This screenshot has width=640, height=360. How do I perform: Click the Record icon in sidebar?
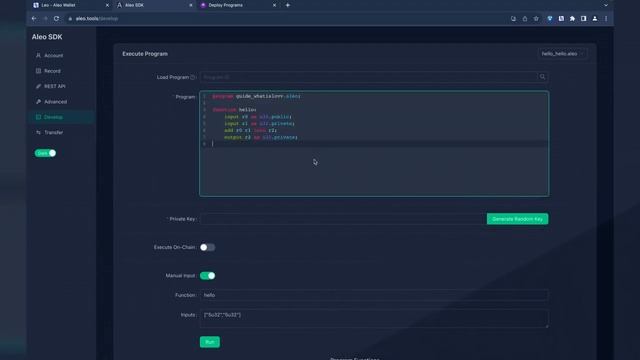[38, 71]
